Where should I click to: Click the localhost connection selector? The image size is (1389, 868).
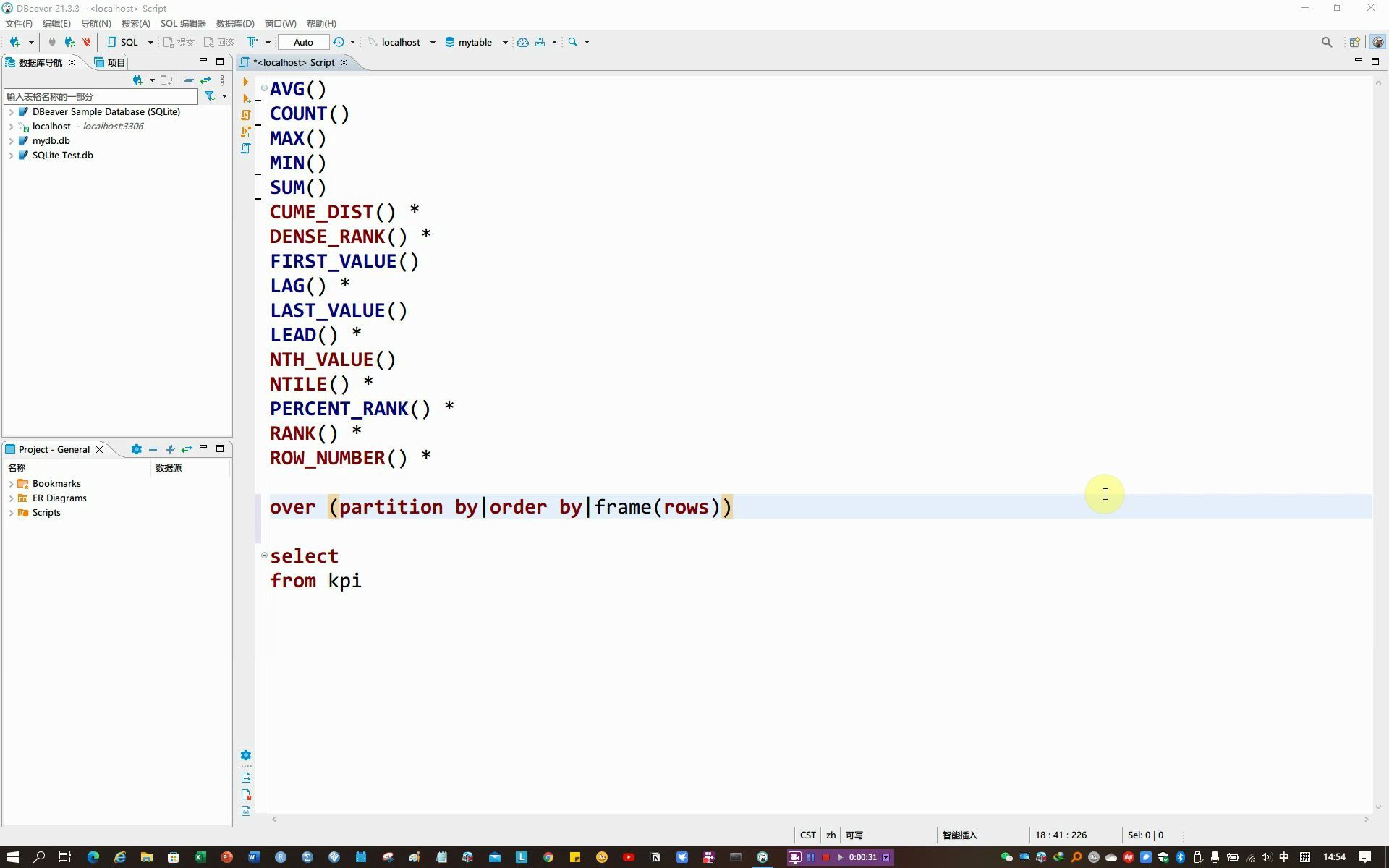[x=400, y=42]
